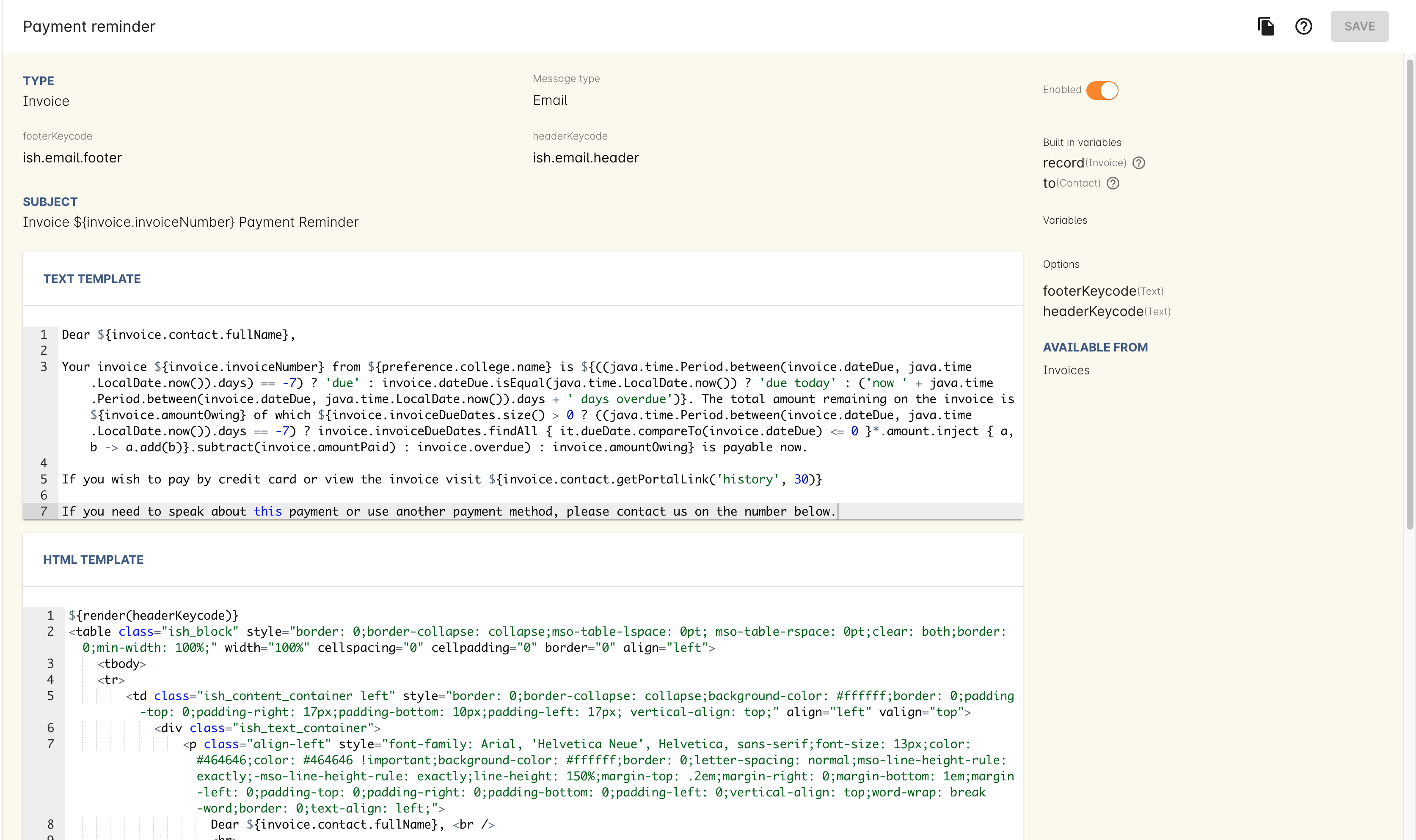
Task: Click line number 3 in text template gutter
Action: pyautogui.click(x=44, y=367)
